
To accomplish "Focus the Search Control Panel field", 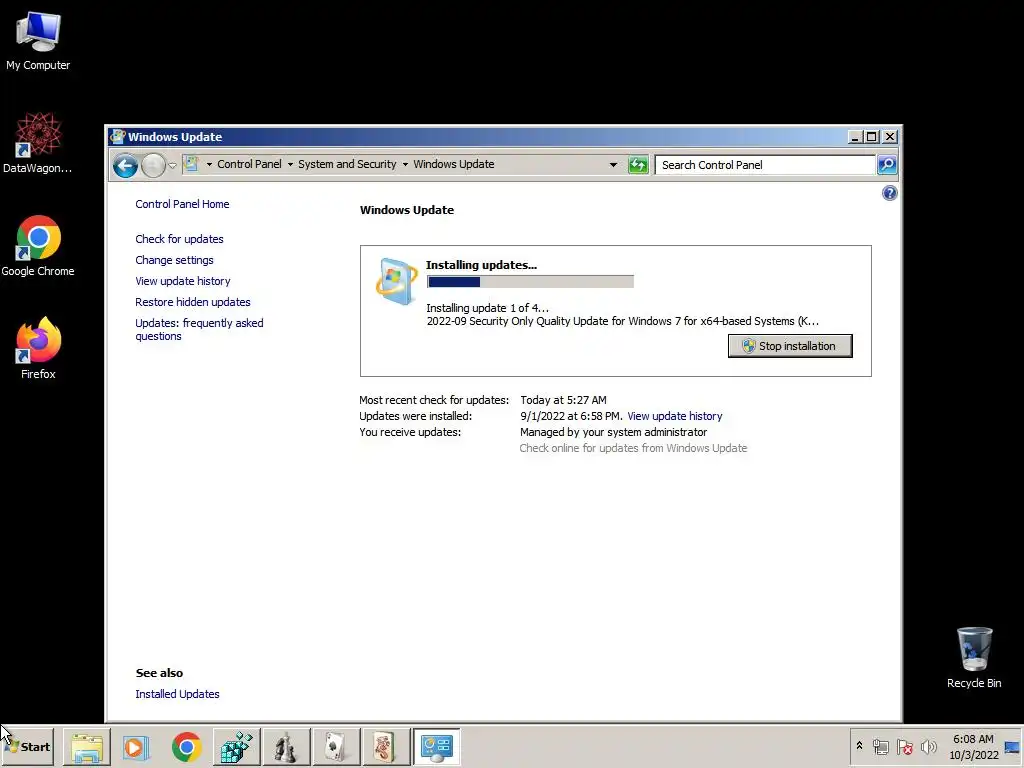I will tap(765, 165).
